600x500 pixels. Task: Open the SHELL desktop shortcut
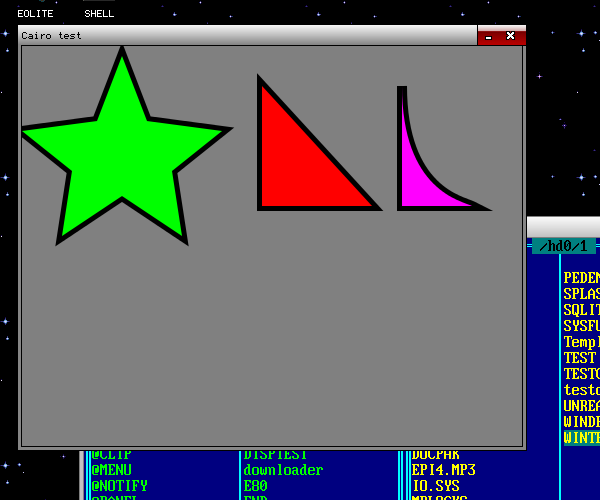pyautogui.click(x=99, y=14)
